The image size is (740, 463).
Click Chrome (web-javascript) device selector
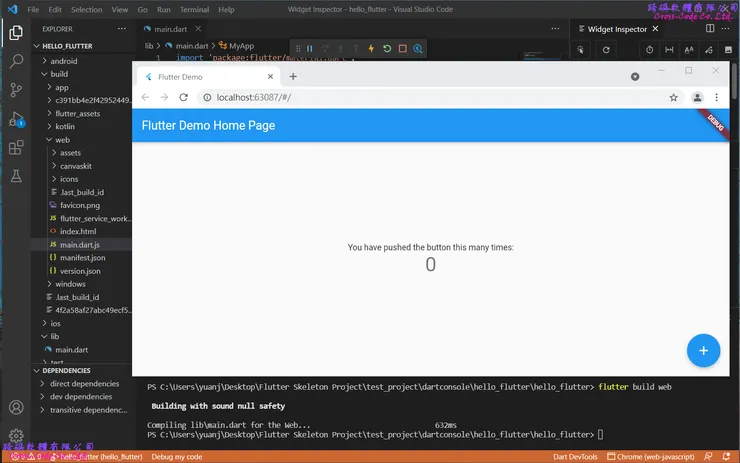[650, 456]
